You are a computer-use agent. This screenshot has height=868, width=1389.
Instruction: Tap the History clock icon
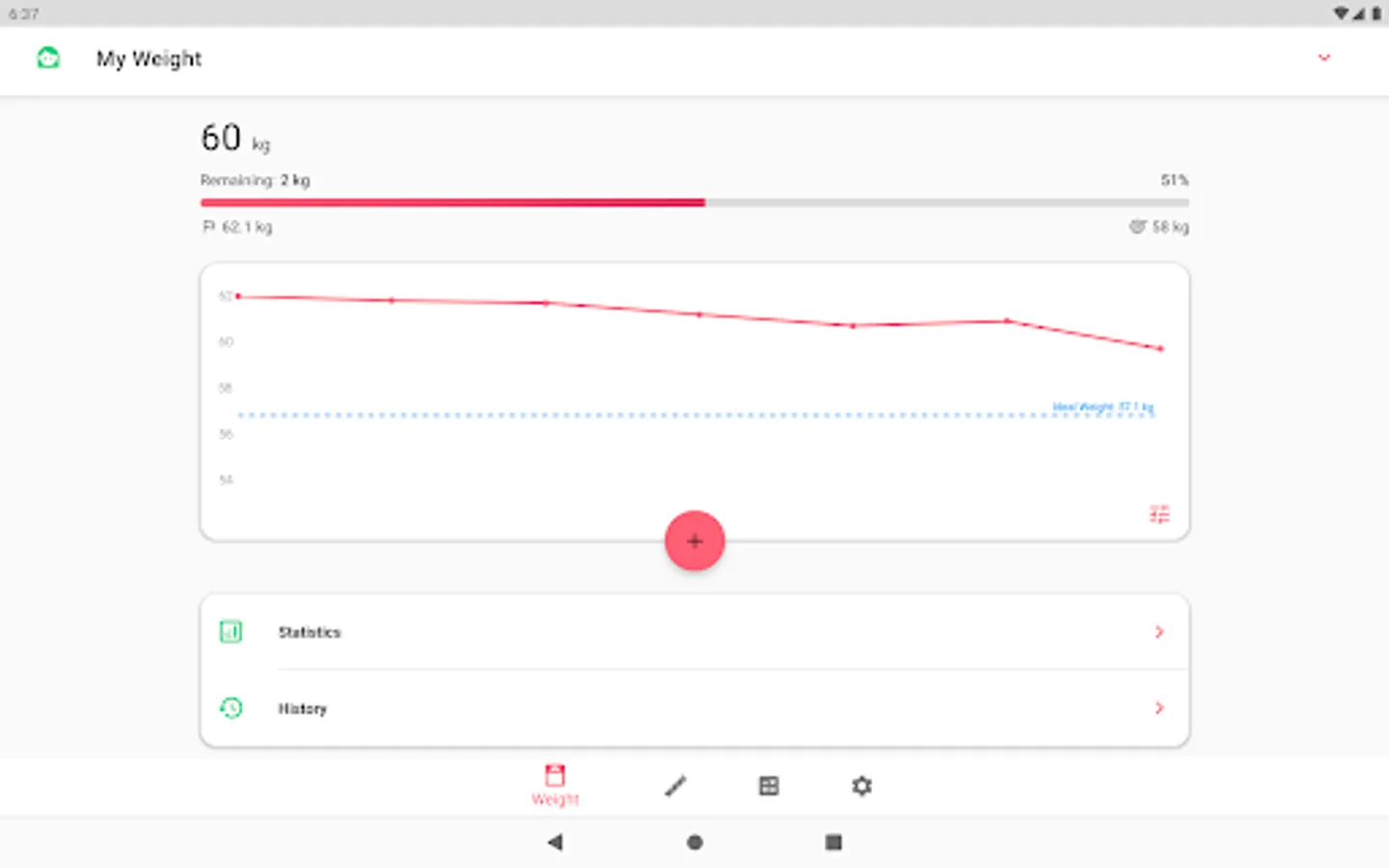click(x=231, y=708)
